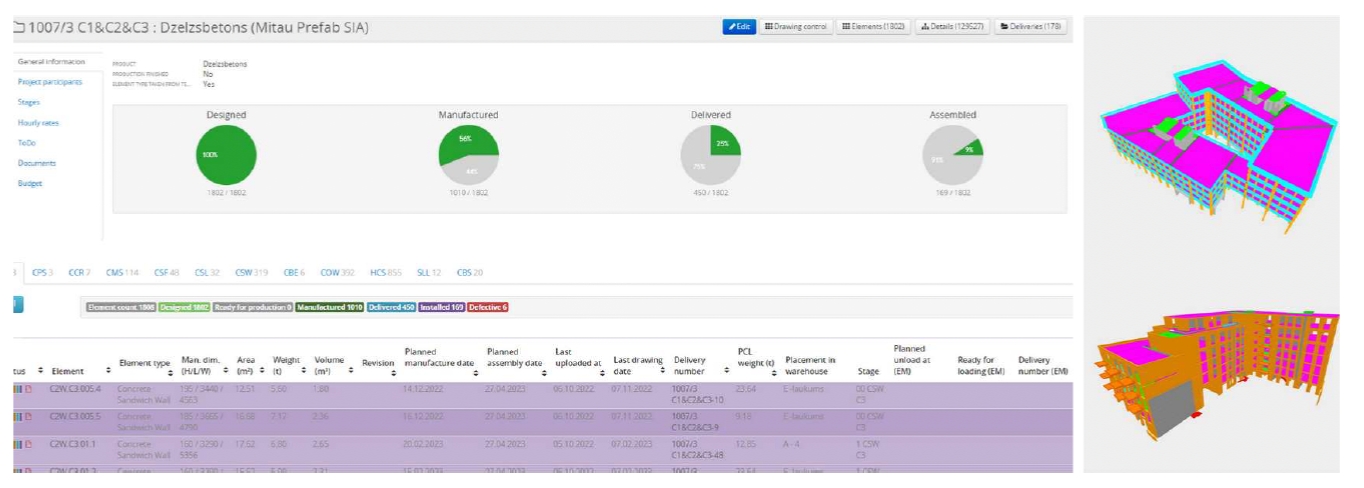Open the PDF icon in row C2W.C3.01.1
Screen dimensions: 1364x488
pos(29,444)
